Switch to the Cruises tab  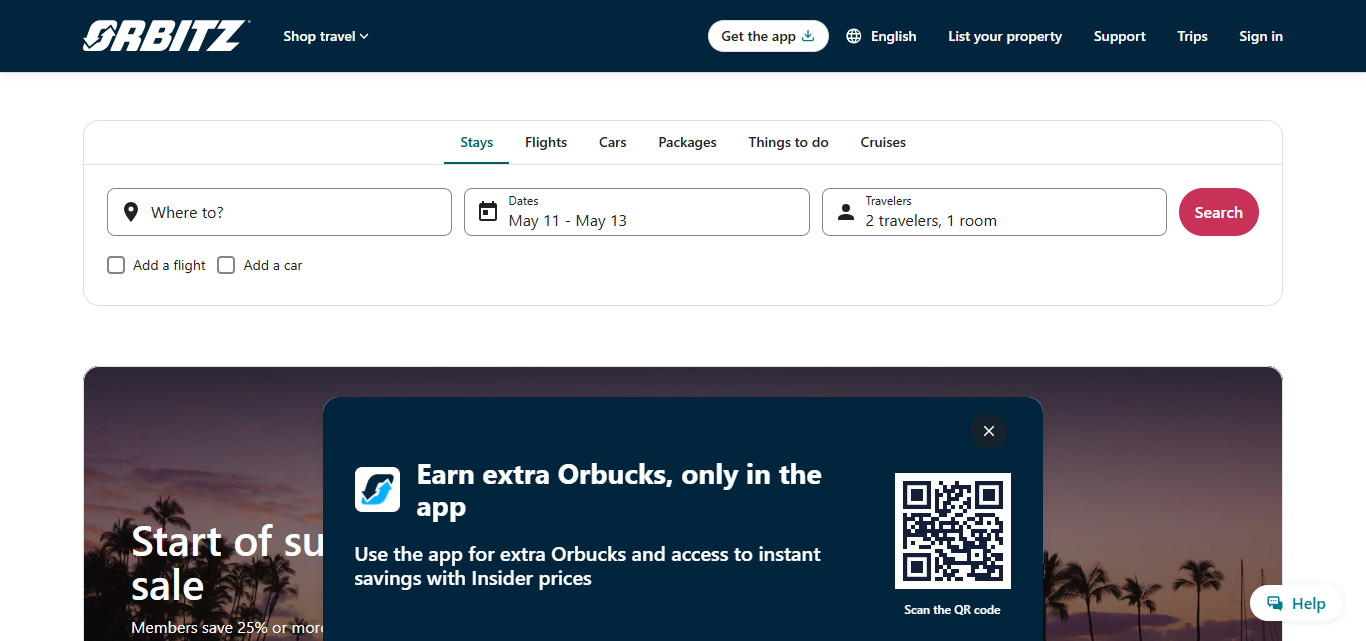883,142
